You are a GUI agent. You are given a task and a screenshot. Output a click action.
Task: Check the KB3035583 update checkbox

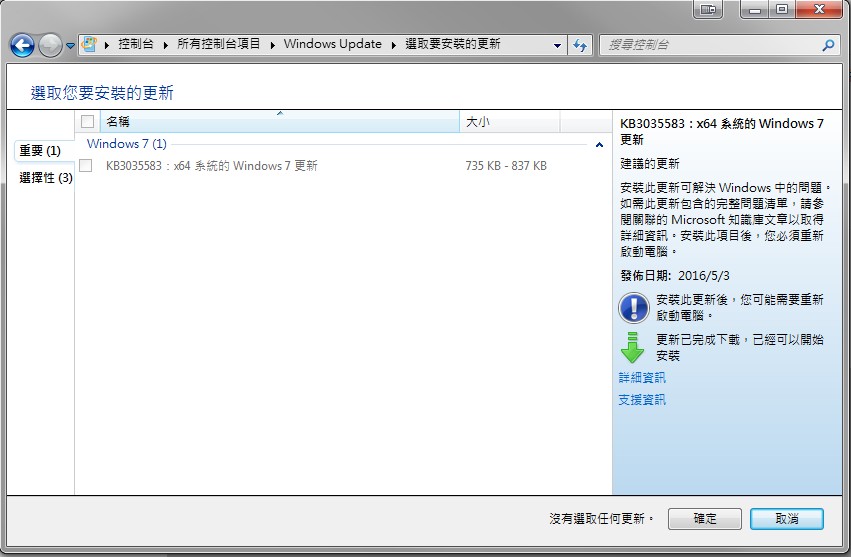(x=86, y=166)
